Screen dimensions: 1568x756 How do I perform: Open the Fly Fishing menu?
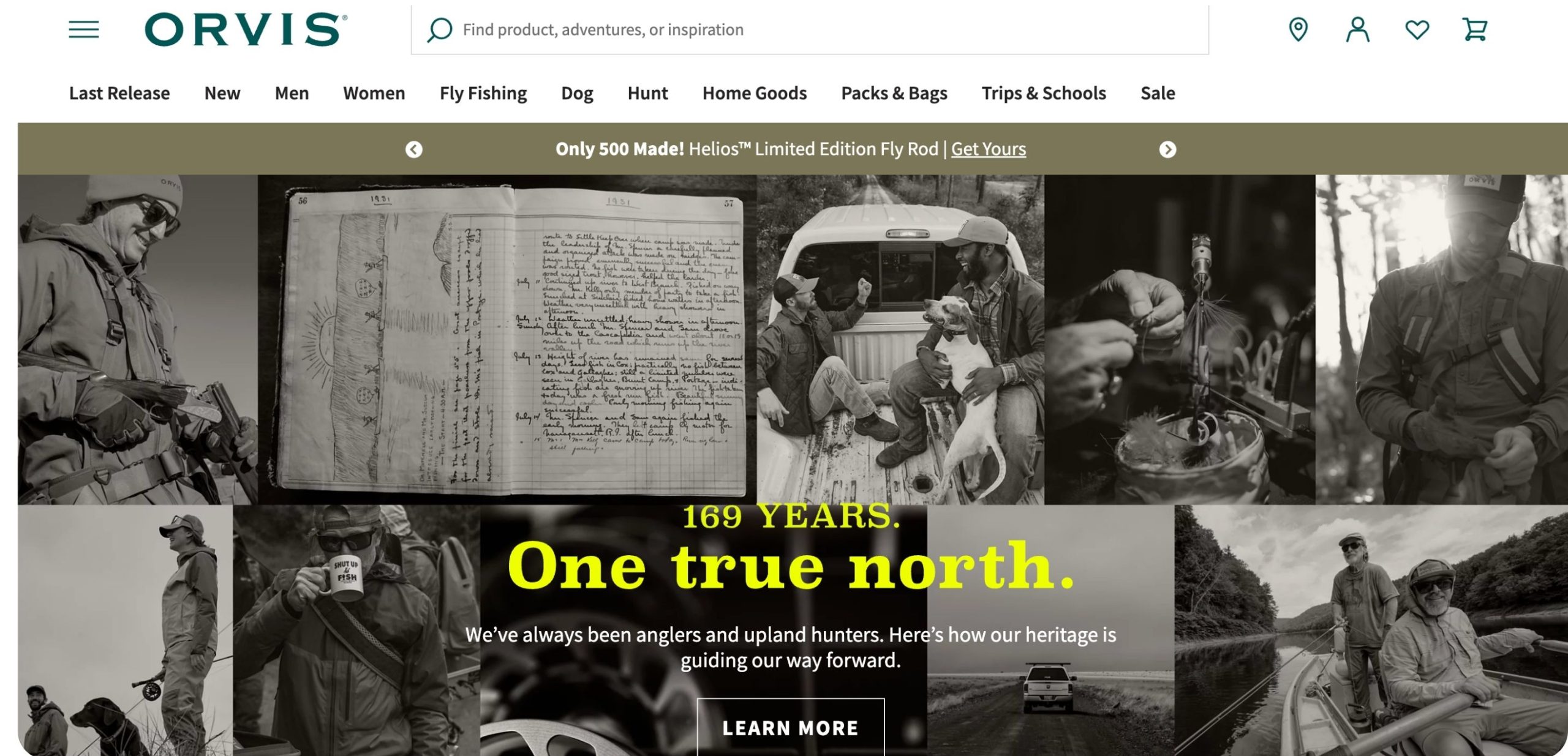click(x=483, y=93)
